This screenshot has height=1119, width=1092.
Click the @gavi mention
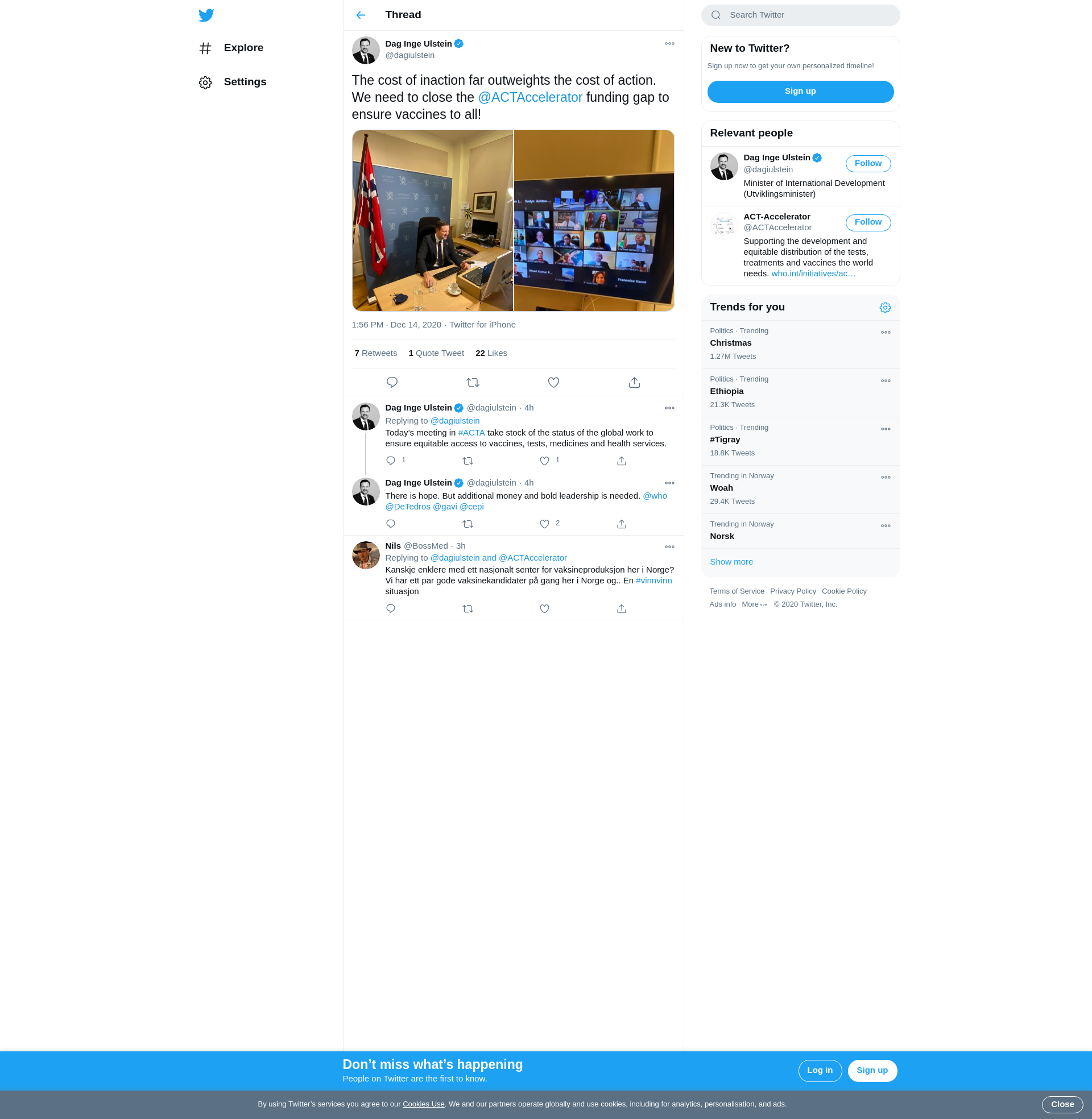click(x=445, y=507)
